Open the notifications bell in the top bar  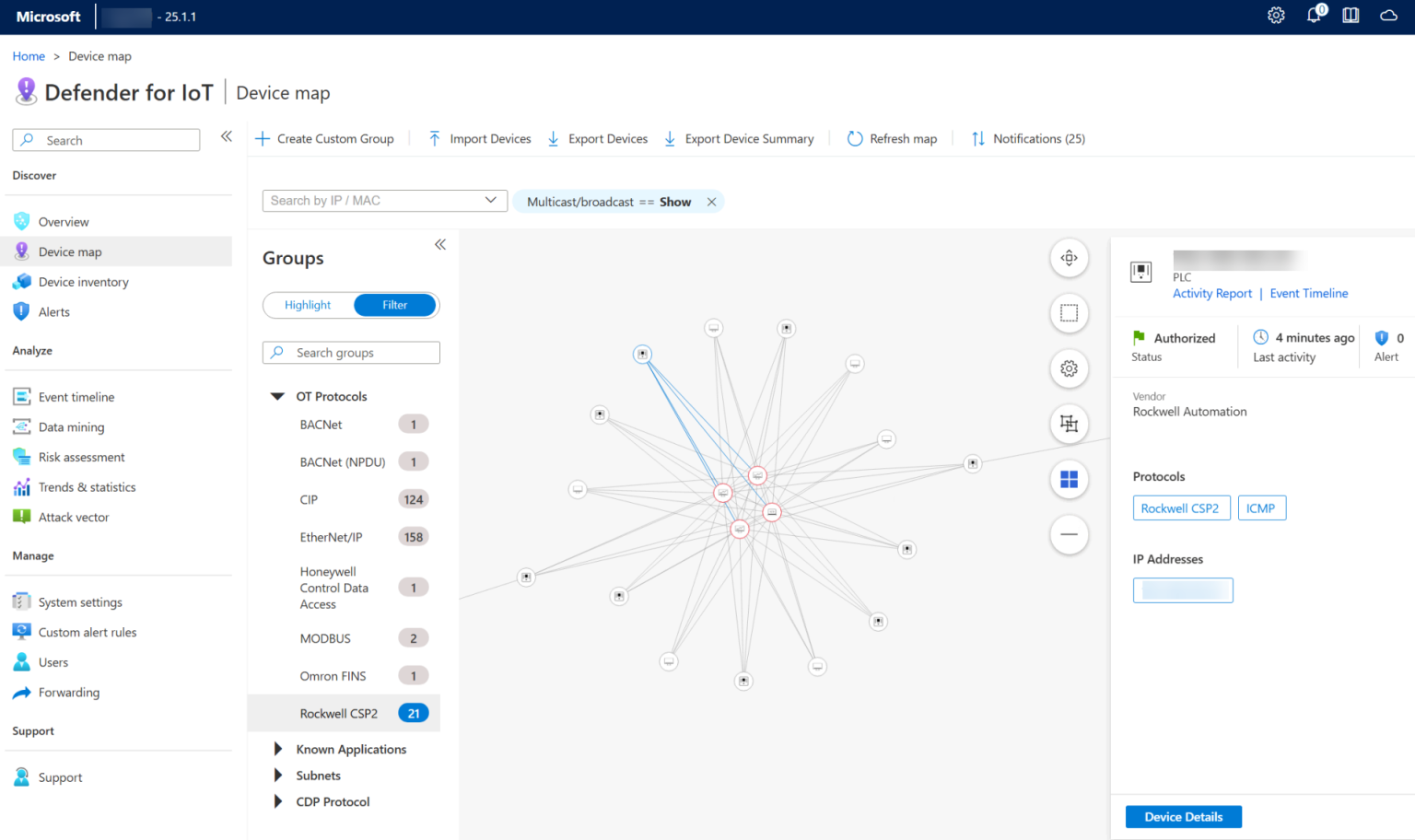tap(1314, 15)
